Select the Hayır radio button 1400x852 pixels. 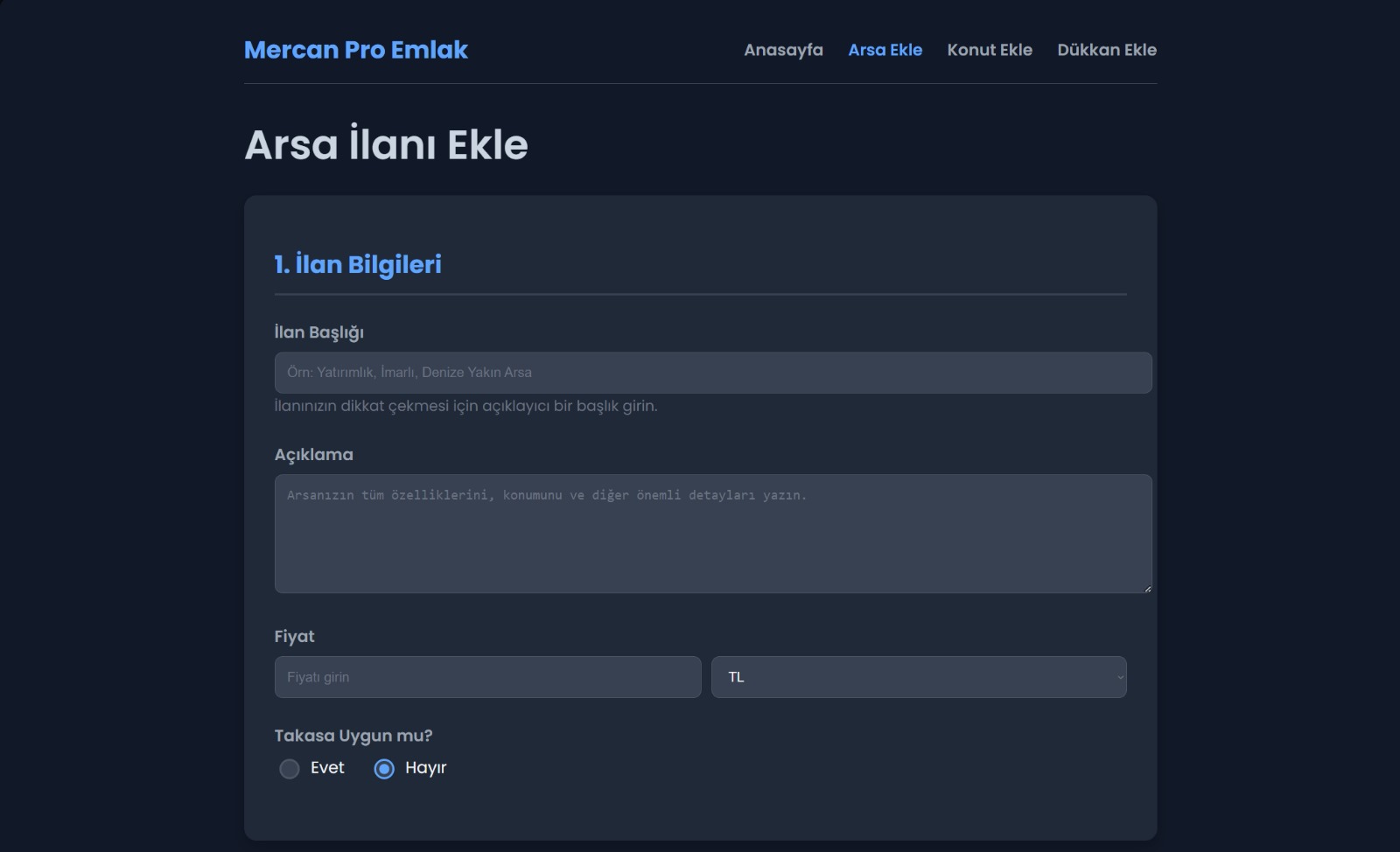(384, 769)
